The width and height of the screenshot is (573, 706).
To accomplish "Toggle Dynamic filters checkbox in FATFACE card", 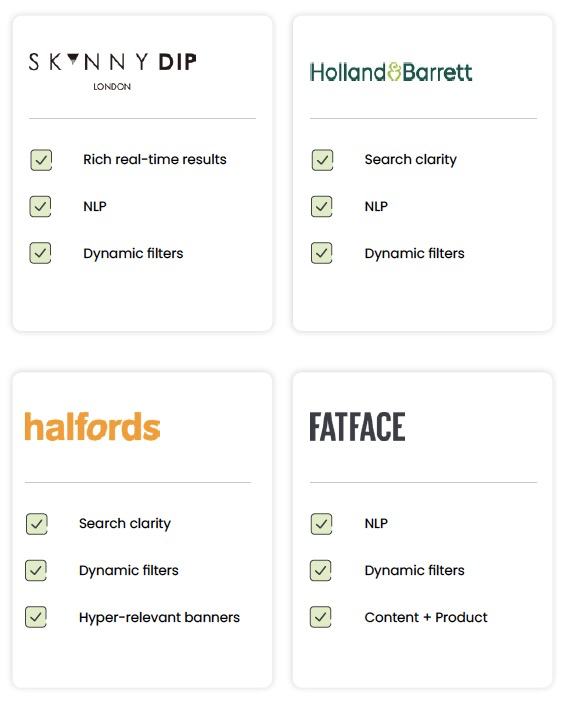I will tap(320, 570).
